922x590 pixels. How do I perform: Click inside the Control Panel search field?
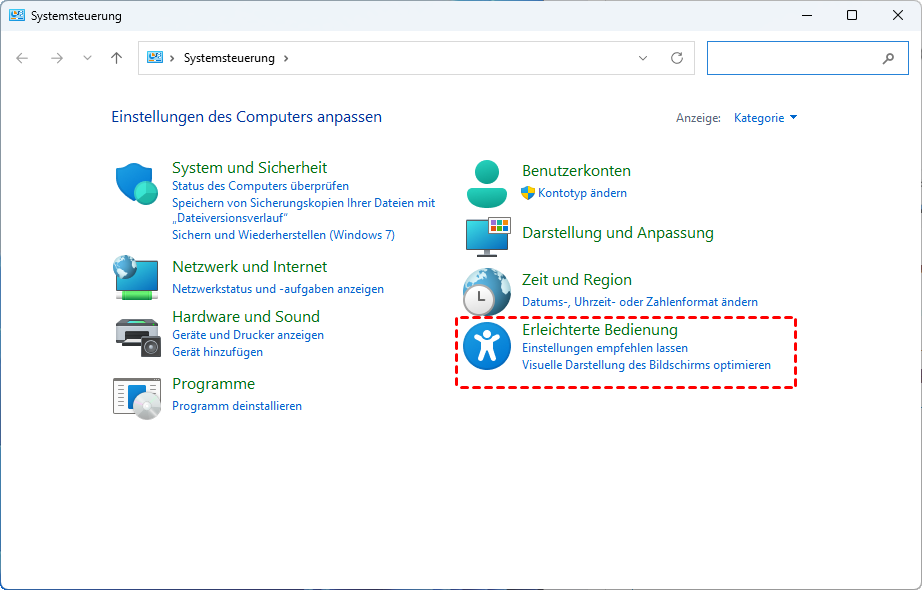(x=807, y=58)
